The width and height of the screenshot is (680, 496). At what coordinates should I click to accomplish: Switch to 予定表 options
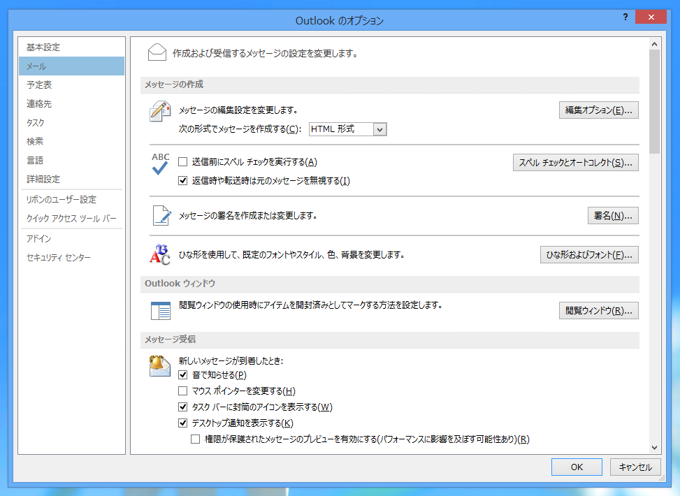[72, 85]
